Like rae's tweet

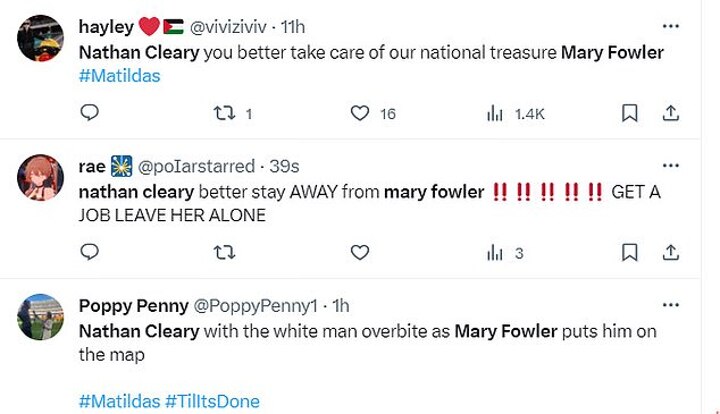click(360, 253)
